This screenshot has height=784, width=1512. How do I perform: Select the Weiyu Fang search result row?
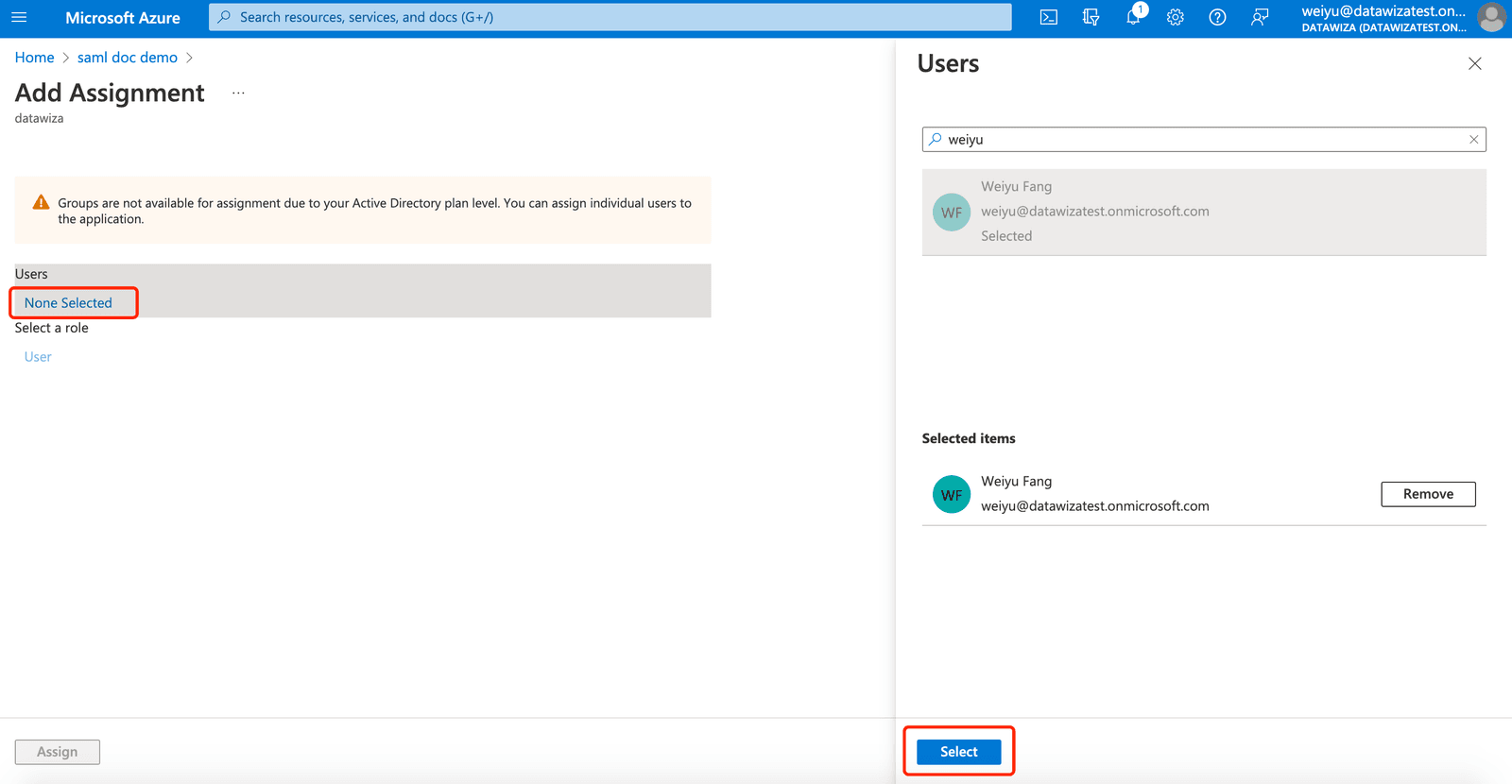point(1204,212)
